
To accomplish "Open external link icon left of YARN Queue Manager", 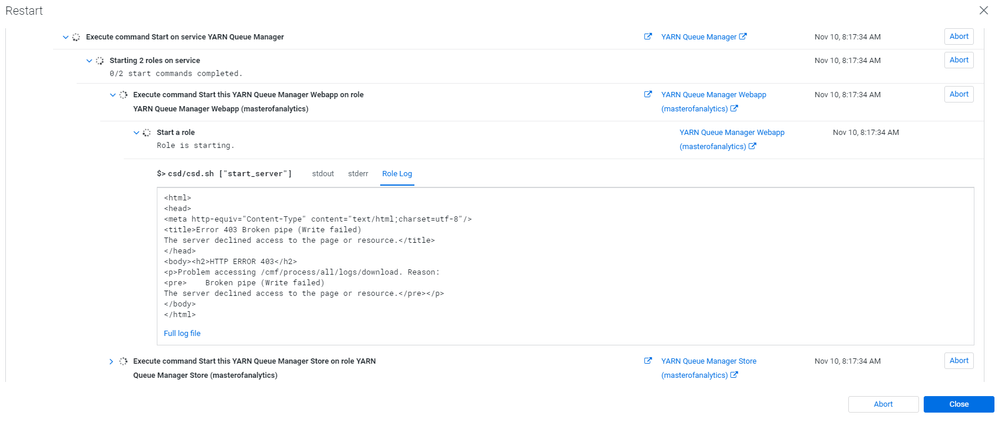I will click(648, 37).
